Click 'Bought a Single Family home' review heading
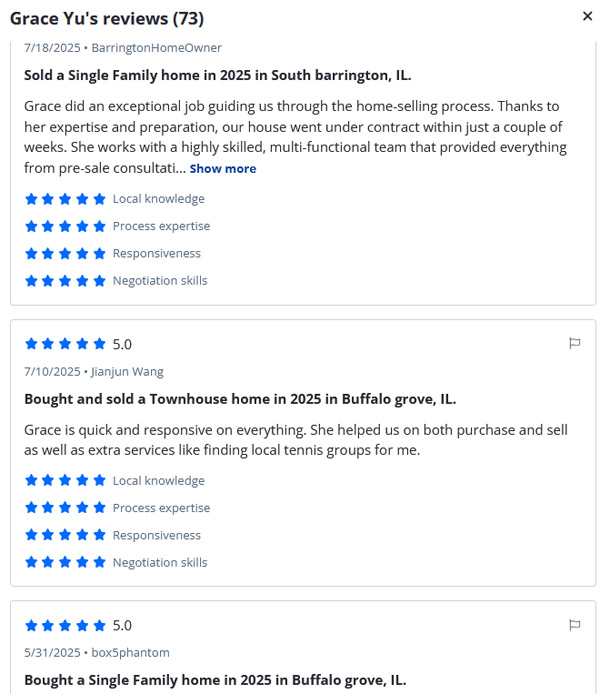This screenshot has width=600, height=694. tap(215, 680)
